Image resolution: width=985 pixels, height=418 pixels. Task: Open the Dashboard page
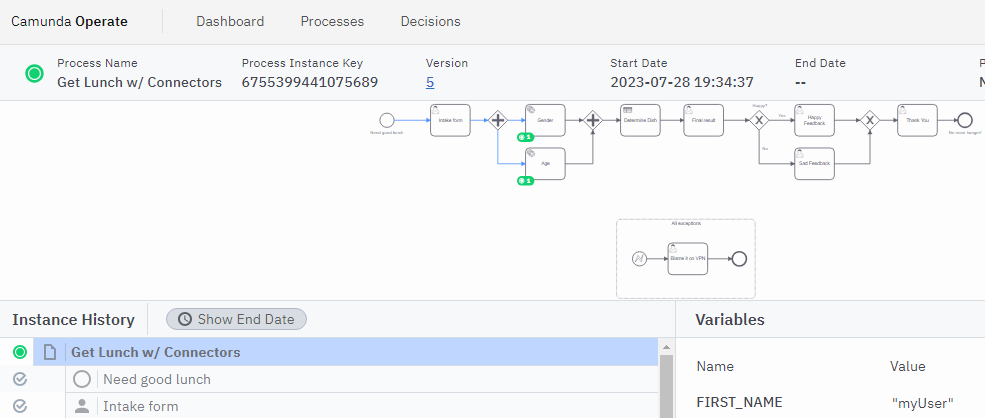click(x=230, y=21)
